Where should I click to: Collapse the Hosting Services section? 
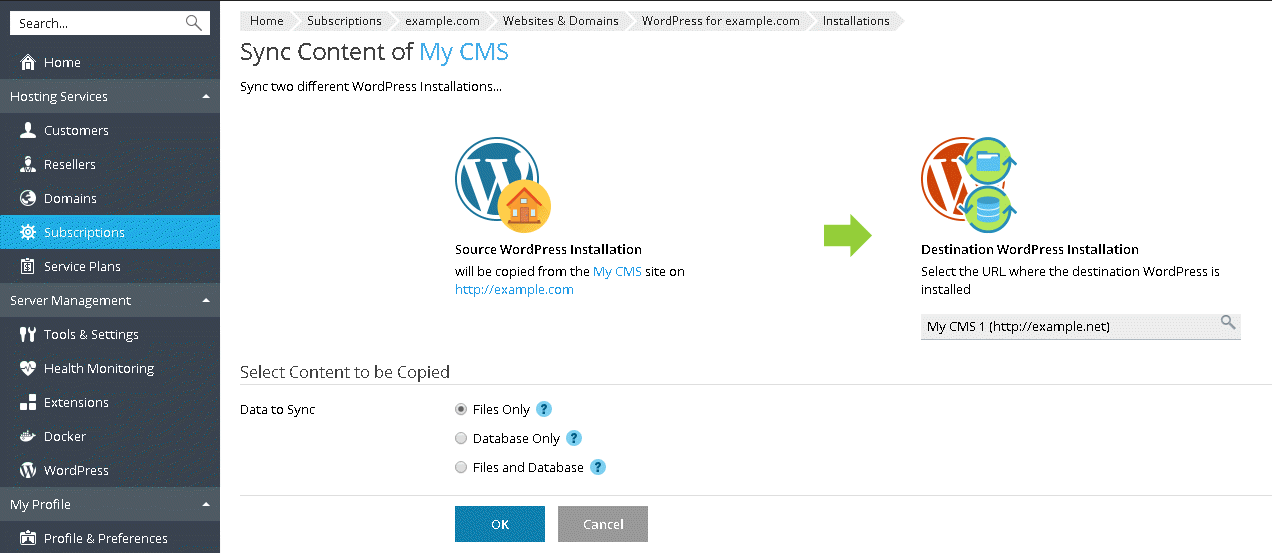205,96
